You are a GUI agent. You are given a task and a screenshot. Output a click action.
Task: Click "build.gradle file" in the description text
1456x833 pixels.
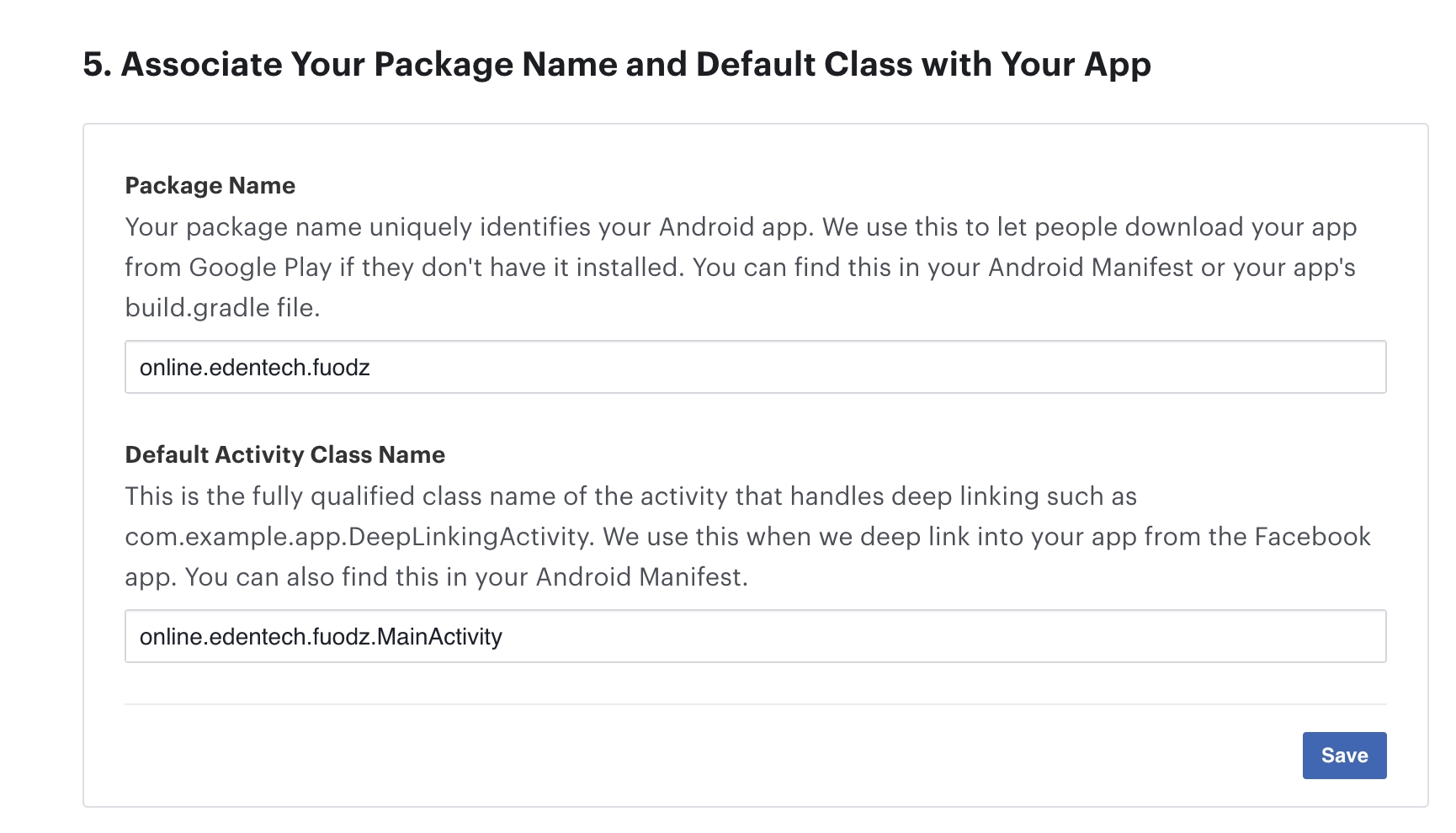point(221,308)
